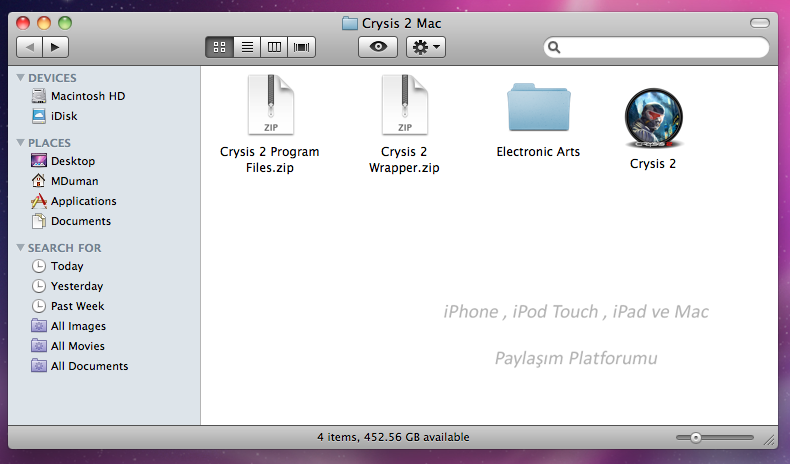Switch to column view
790x464 pixels.
(x=274, y=47)
